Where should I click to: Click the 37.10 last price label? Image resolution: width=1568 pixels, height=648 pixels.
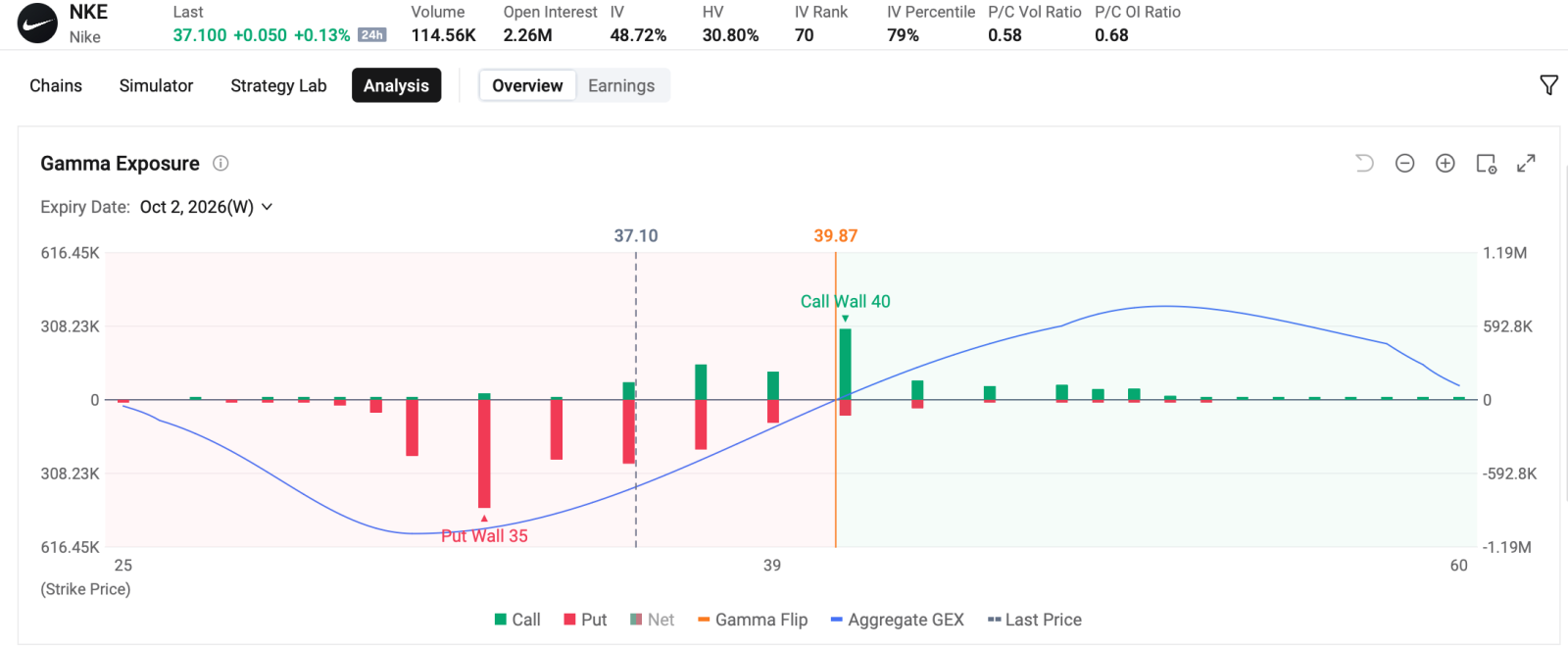point(636,235)
